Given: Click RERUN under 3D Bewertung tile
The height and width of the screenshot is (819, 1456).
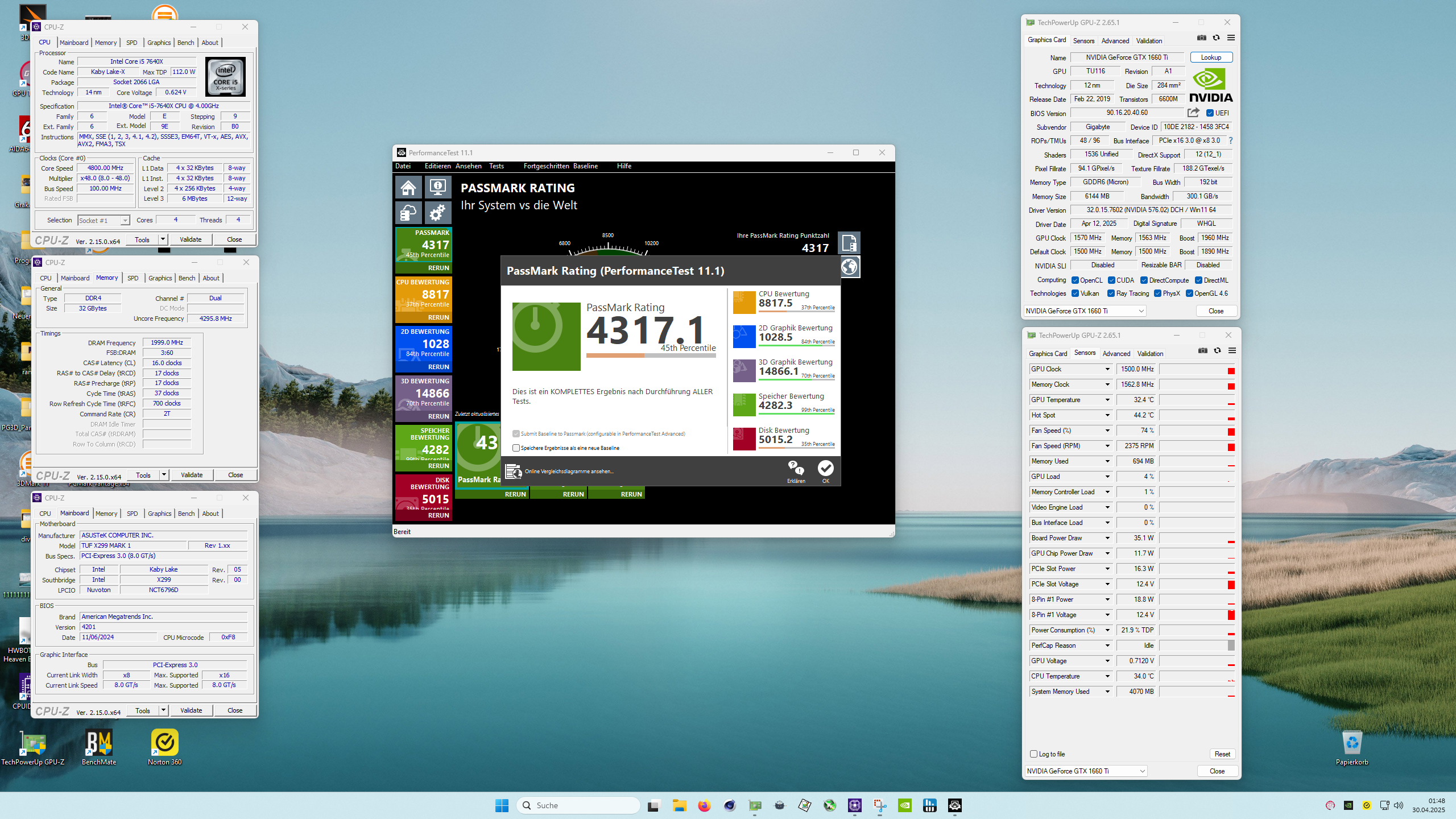Looking at the screenshot, I should coord(438,416).
